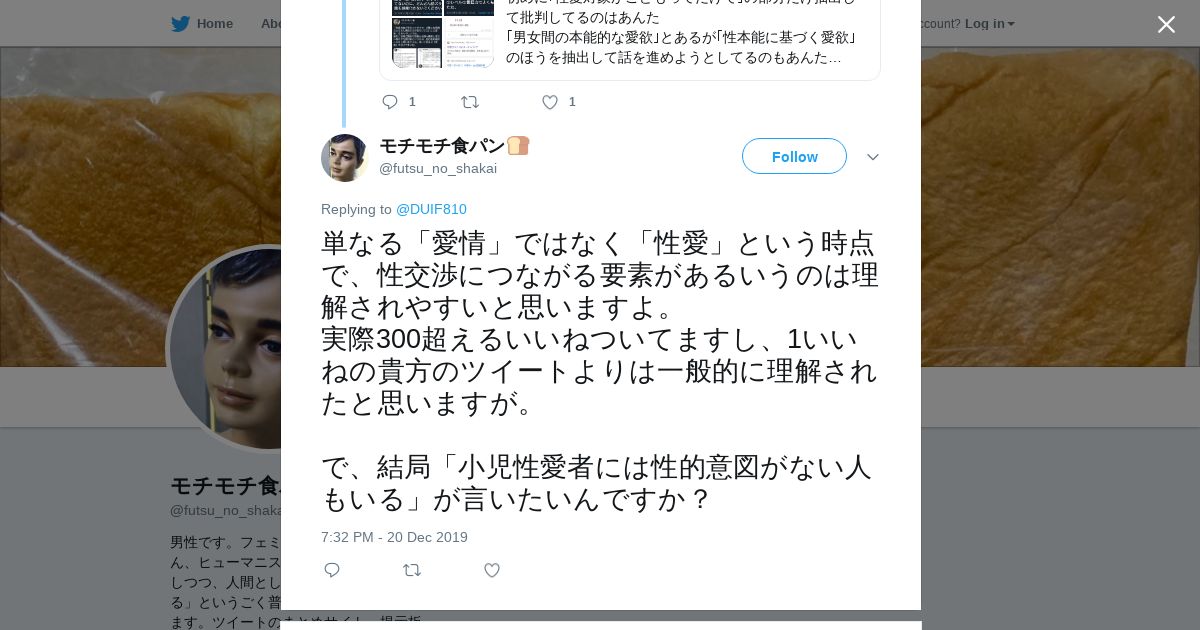Click the reply icon under the main tweet
The height and width of the screenshot is (630, 1200).
click(x=332, y=570)
